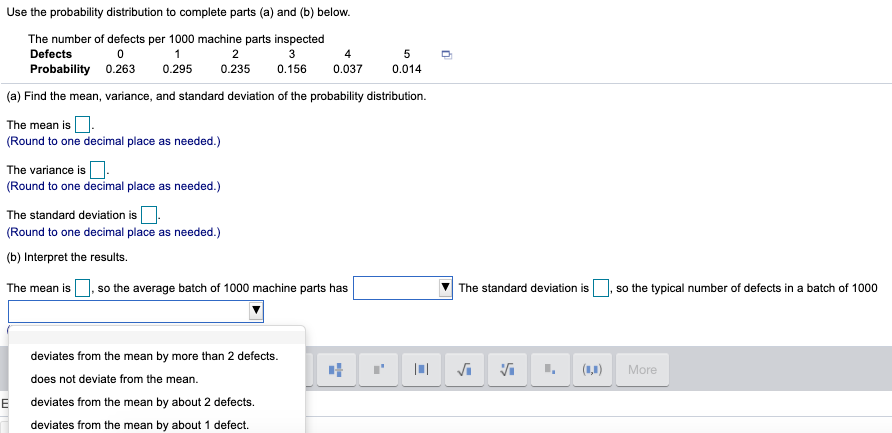
Task: Click probability value 0.295
Action: tap(177, 69)
